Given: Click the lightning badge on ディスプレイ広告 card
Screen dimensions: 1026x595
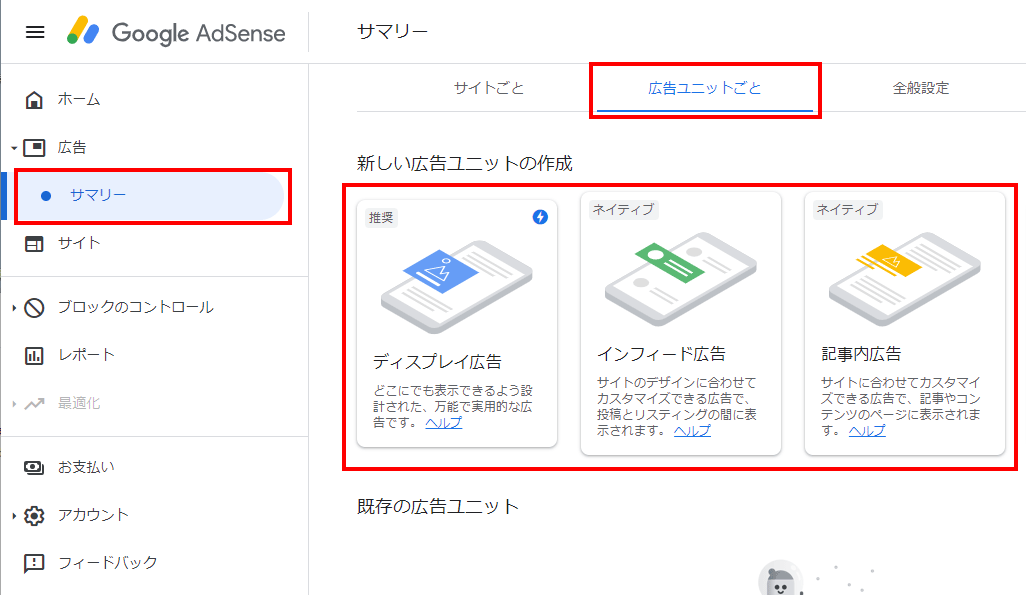Looking at the screenshot, I should pyautogui.click(x=540, y=217).
